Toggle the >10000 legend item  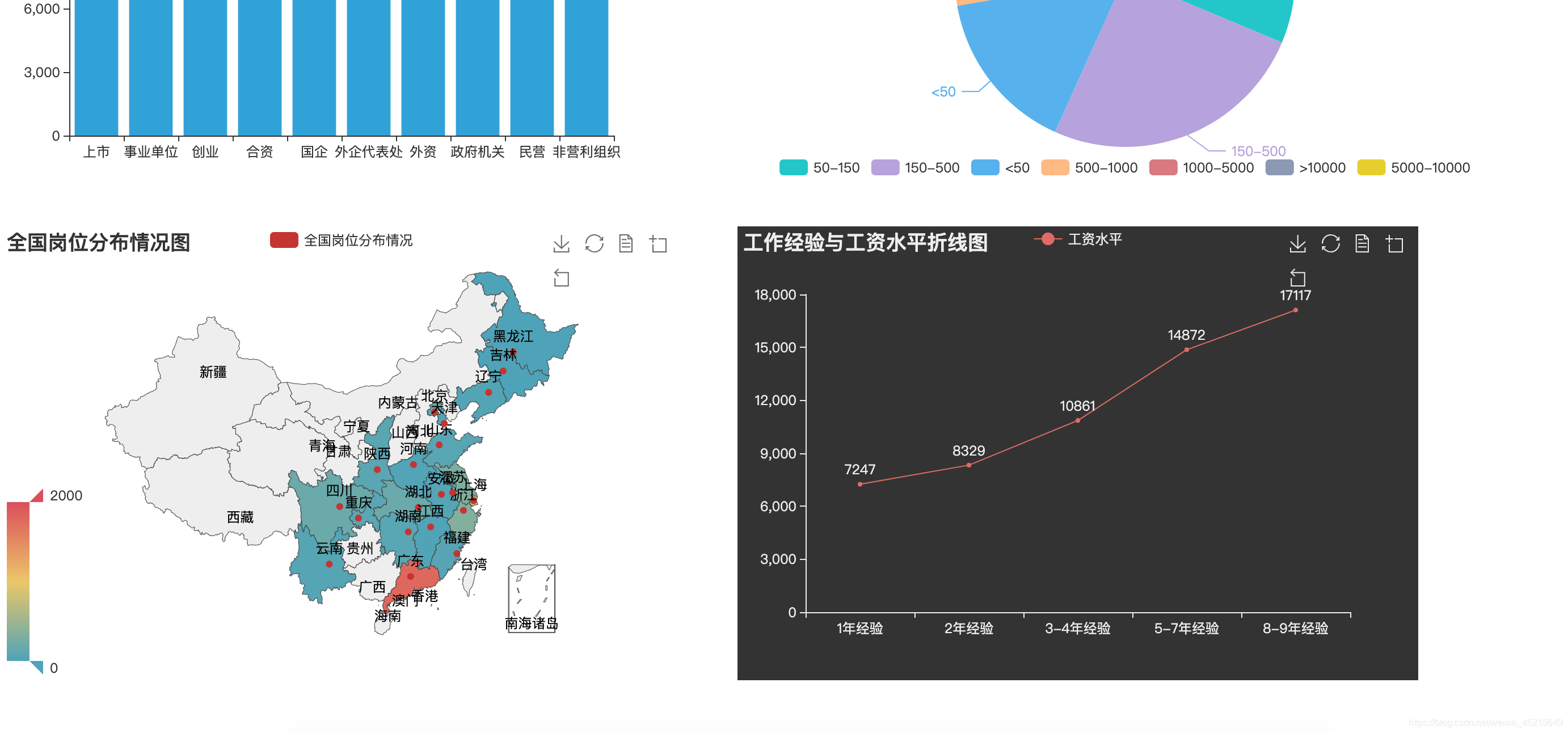point(1306,167)
